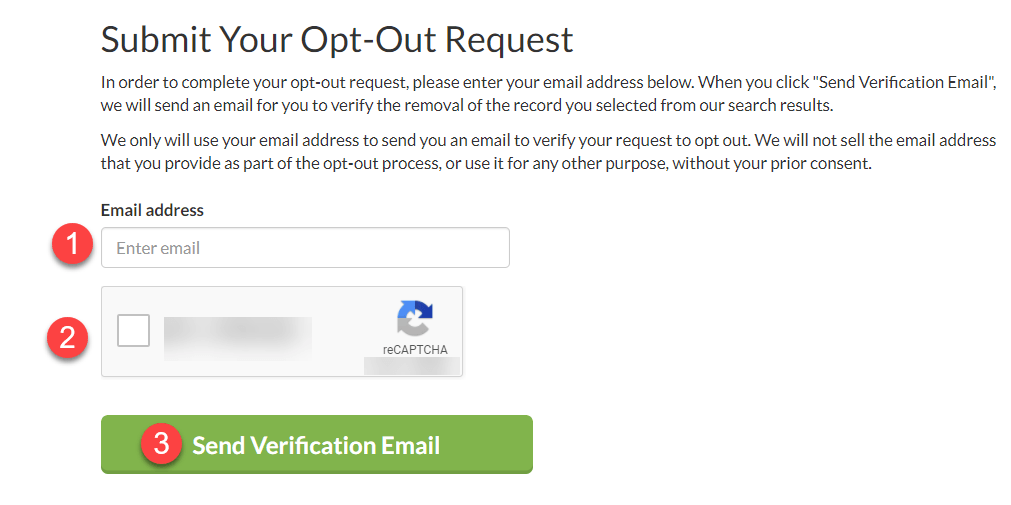Click paragraph starting "We only will use"
Image resolution: width=1011 pixels, height=505 pixels.
549,152
